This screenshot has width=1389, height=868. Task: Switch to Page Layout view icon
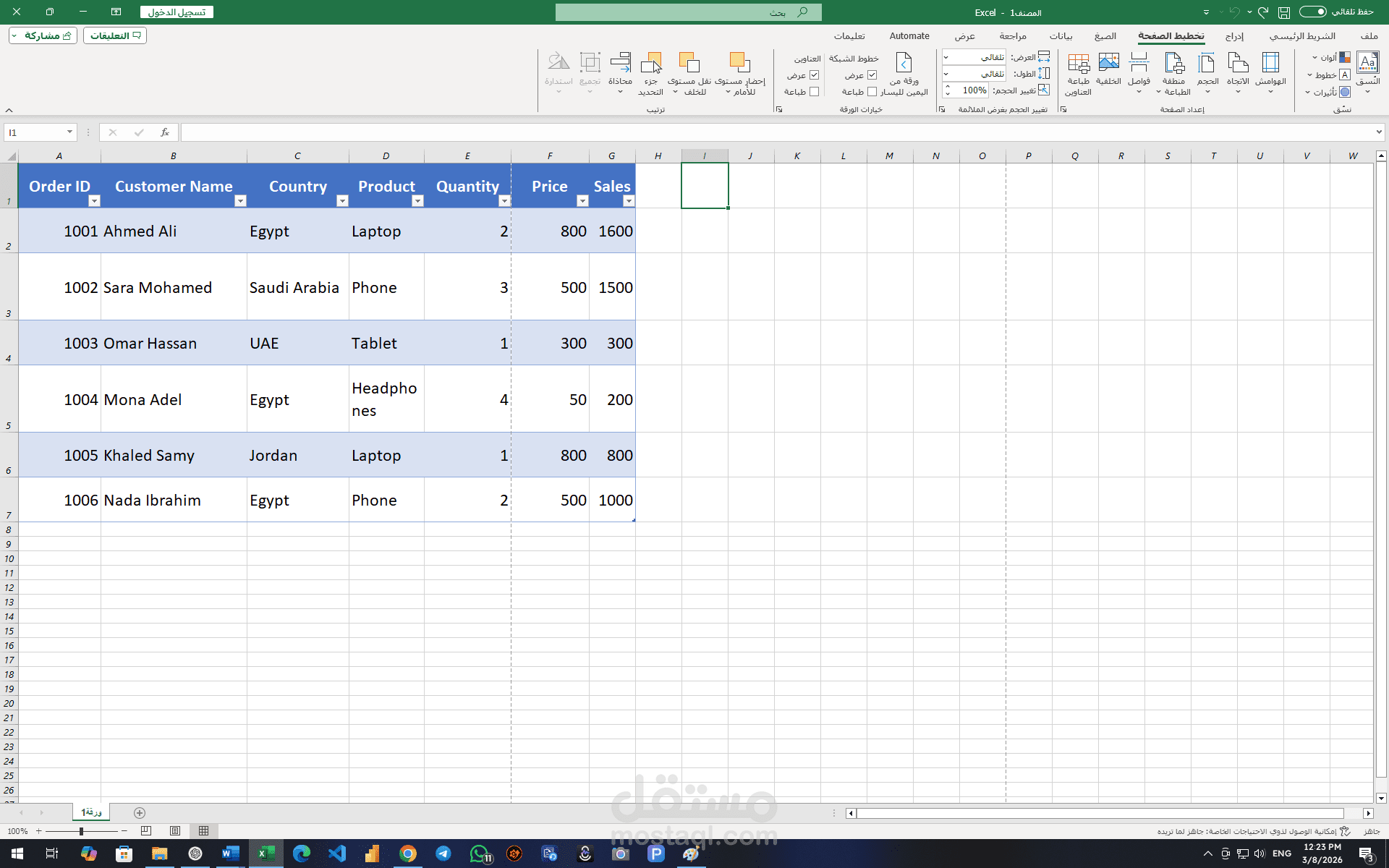175,831
